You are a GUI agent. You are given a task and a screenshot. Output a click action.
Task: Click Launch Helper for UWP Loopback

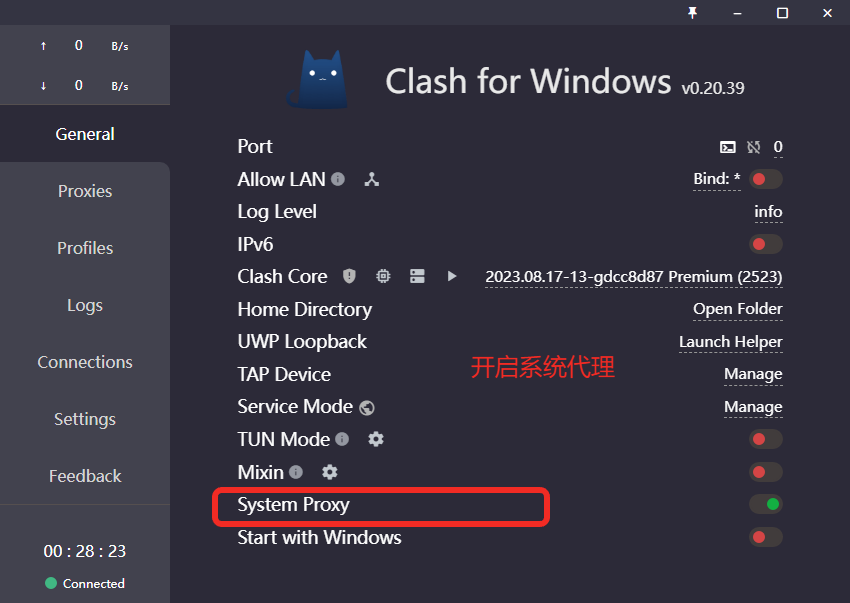pyautogui.click(x=731, y=342)
